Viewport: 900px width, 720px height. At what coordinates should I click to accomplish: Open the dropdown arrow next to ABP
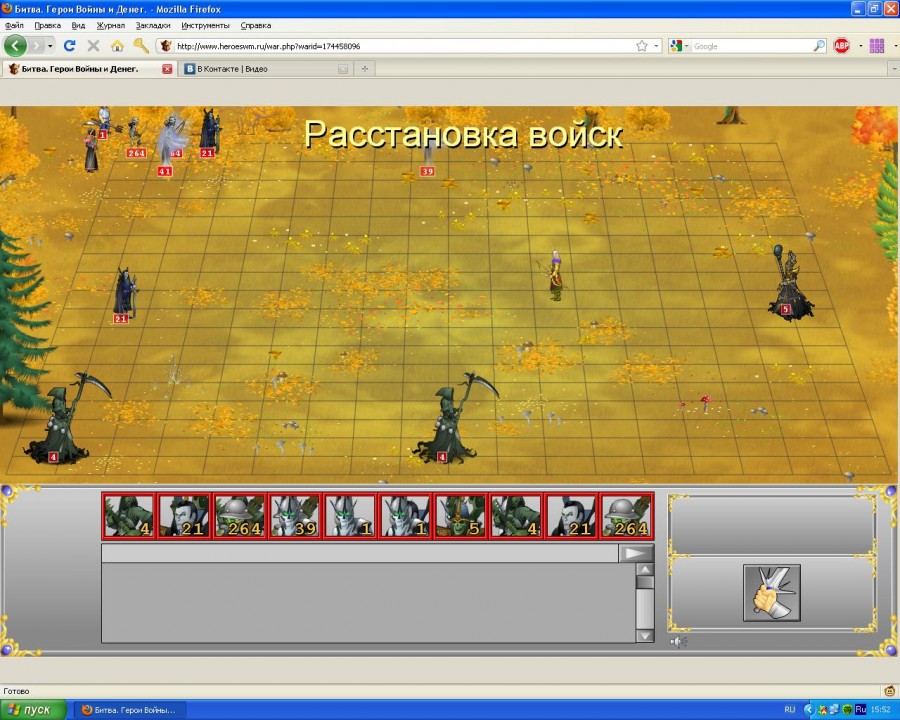[x=860, y=46]
